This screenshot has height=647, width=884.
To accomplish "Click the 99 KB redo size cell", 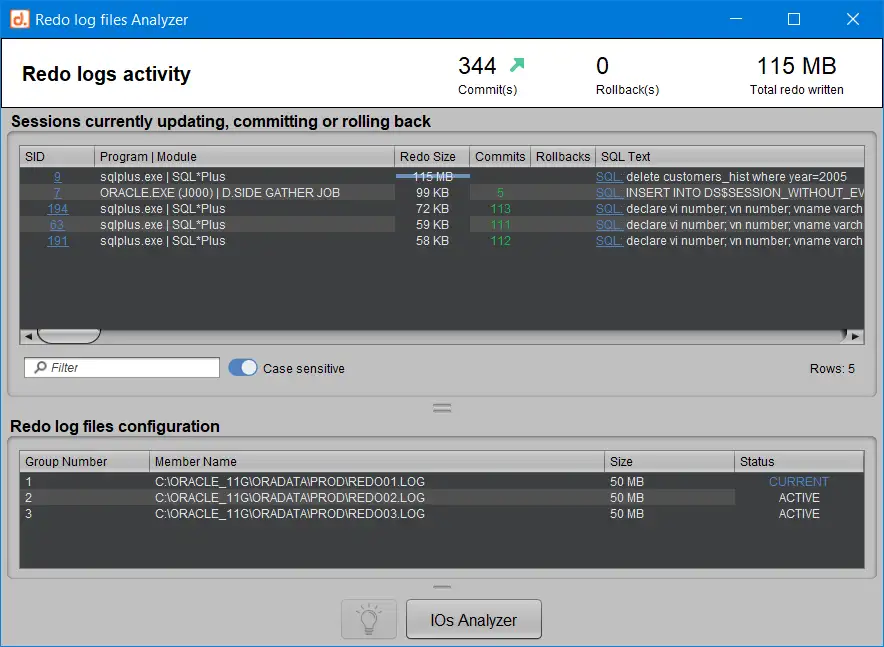I will [432, 193].
